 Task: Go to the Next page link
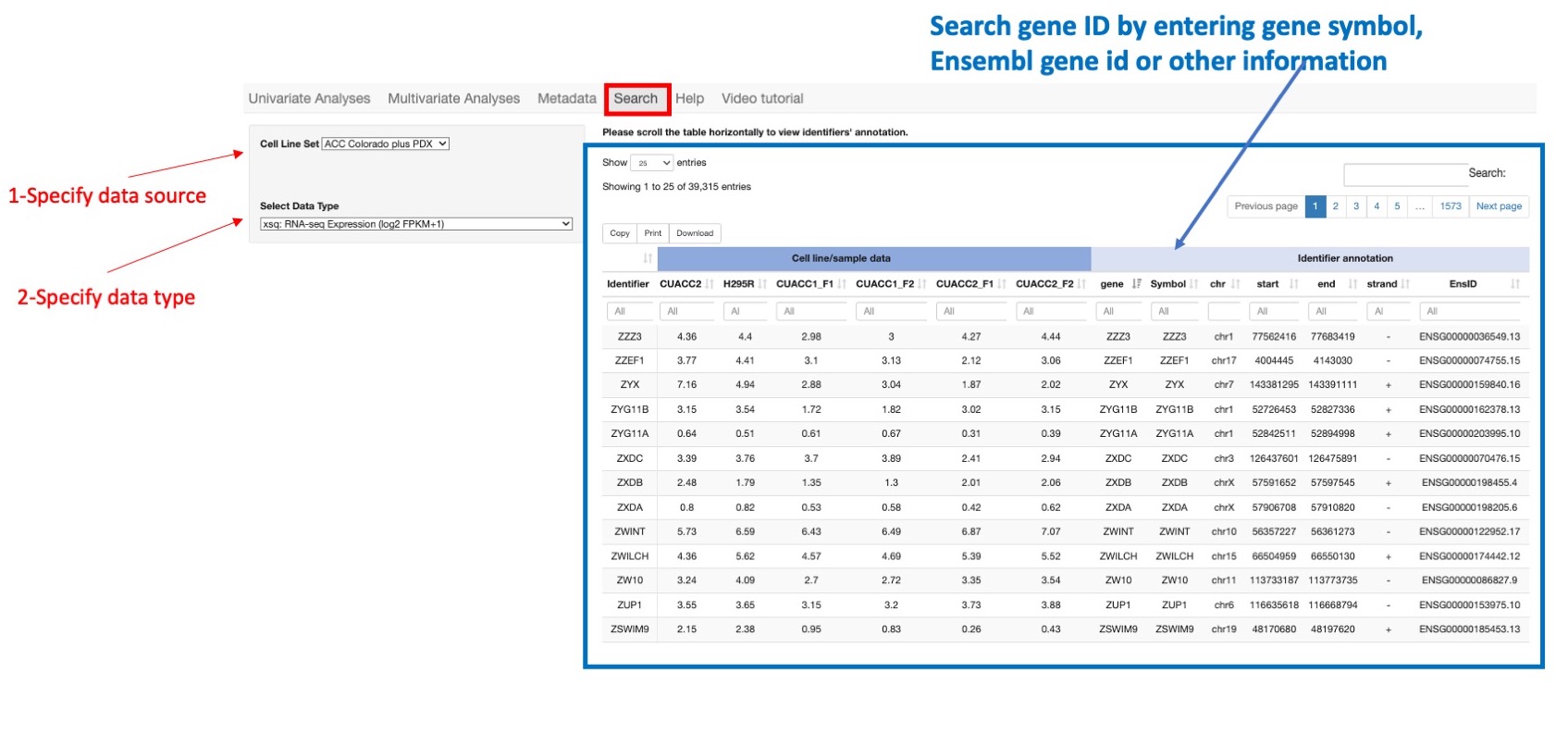(x=1498, y=206)
